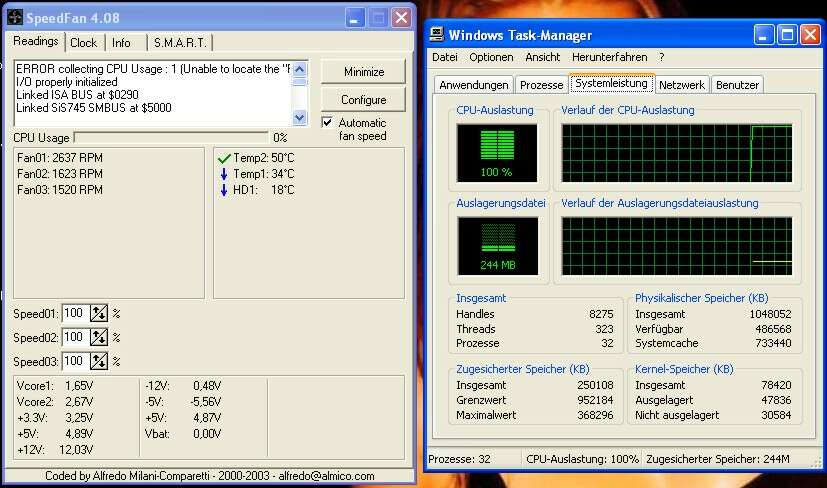Click the Grenzwert 952184 value
827x488 pixels.
(x=595, y=400)
